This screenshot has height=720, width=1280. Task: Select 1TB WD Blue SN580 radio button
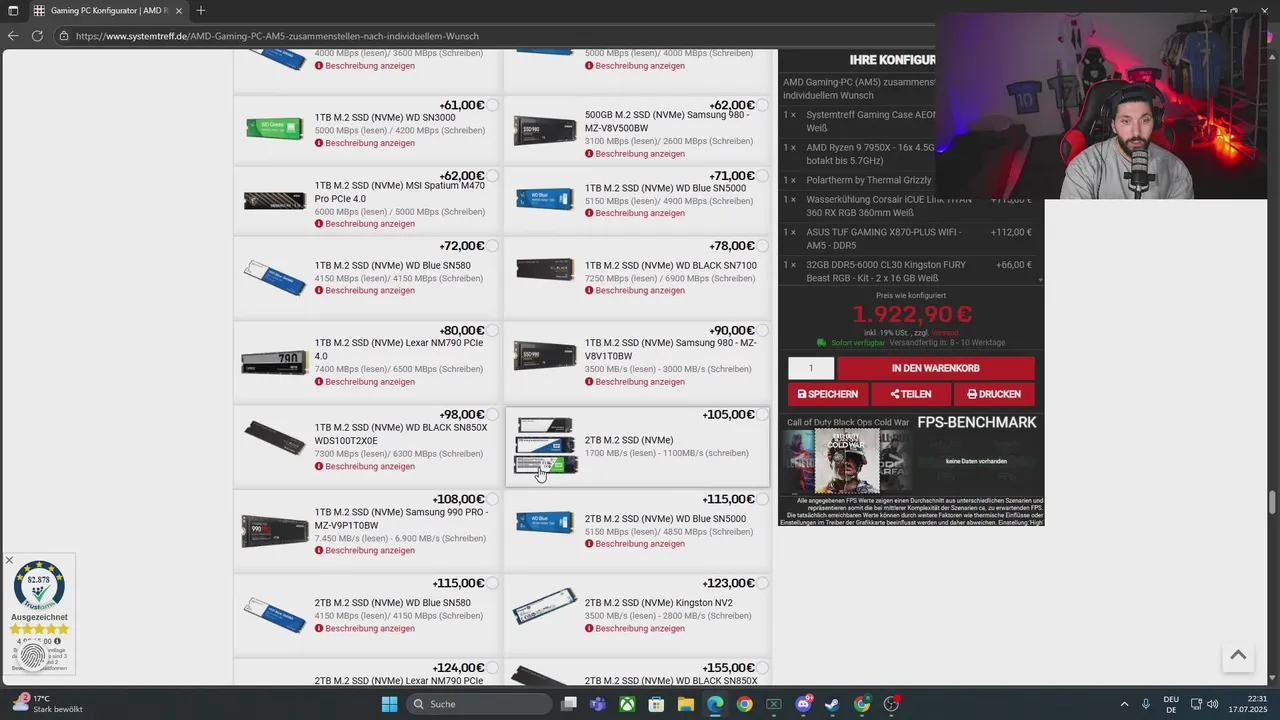pos(492,246)
